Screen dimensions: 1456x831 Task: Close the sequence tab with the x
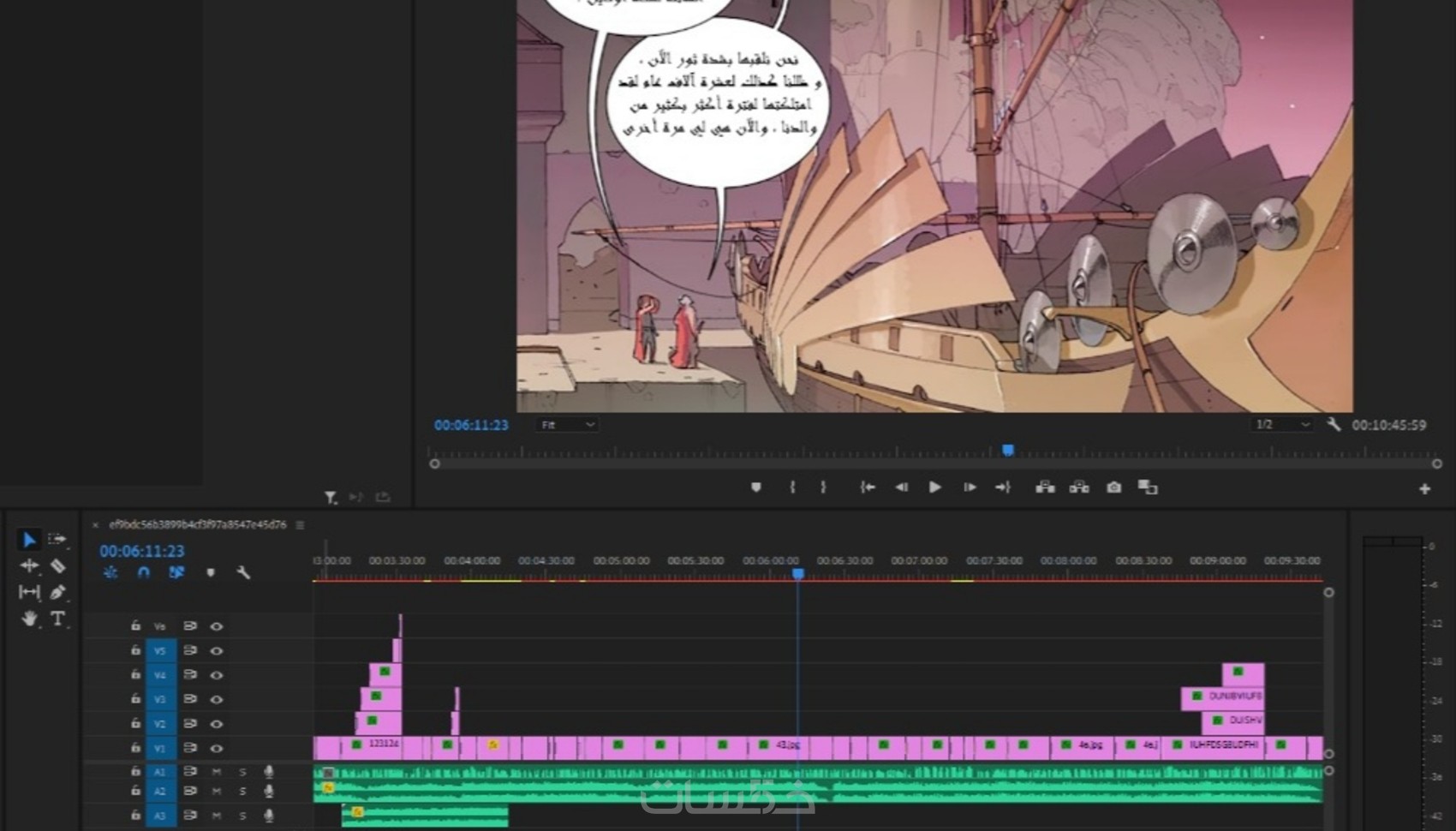(x=95, y=525)
